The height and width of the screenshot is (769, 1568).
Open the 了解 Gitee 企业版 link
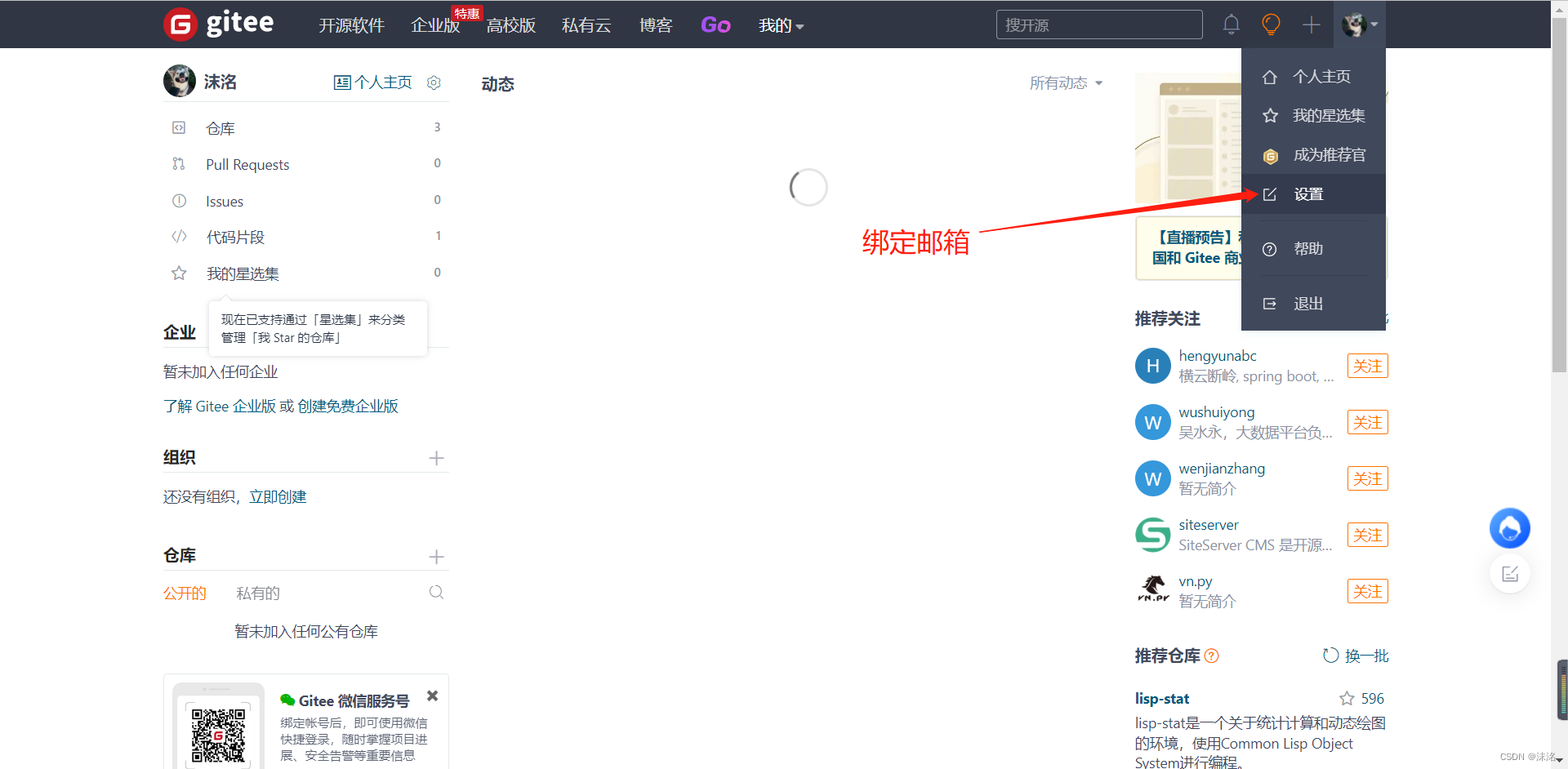220,406
